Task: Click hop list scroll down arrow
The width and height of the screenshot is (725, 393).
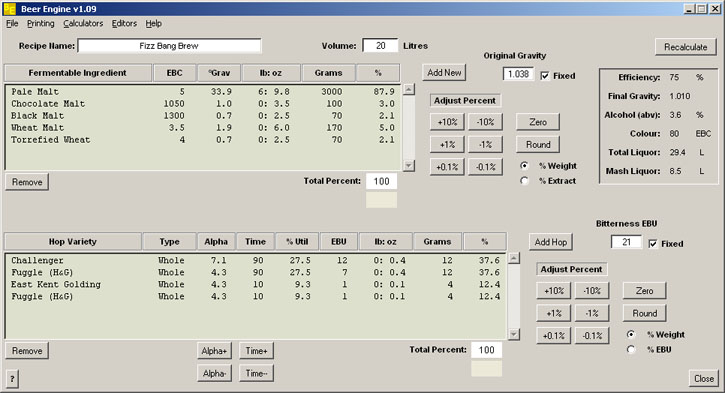Action: click(x=514, y=334)
